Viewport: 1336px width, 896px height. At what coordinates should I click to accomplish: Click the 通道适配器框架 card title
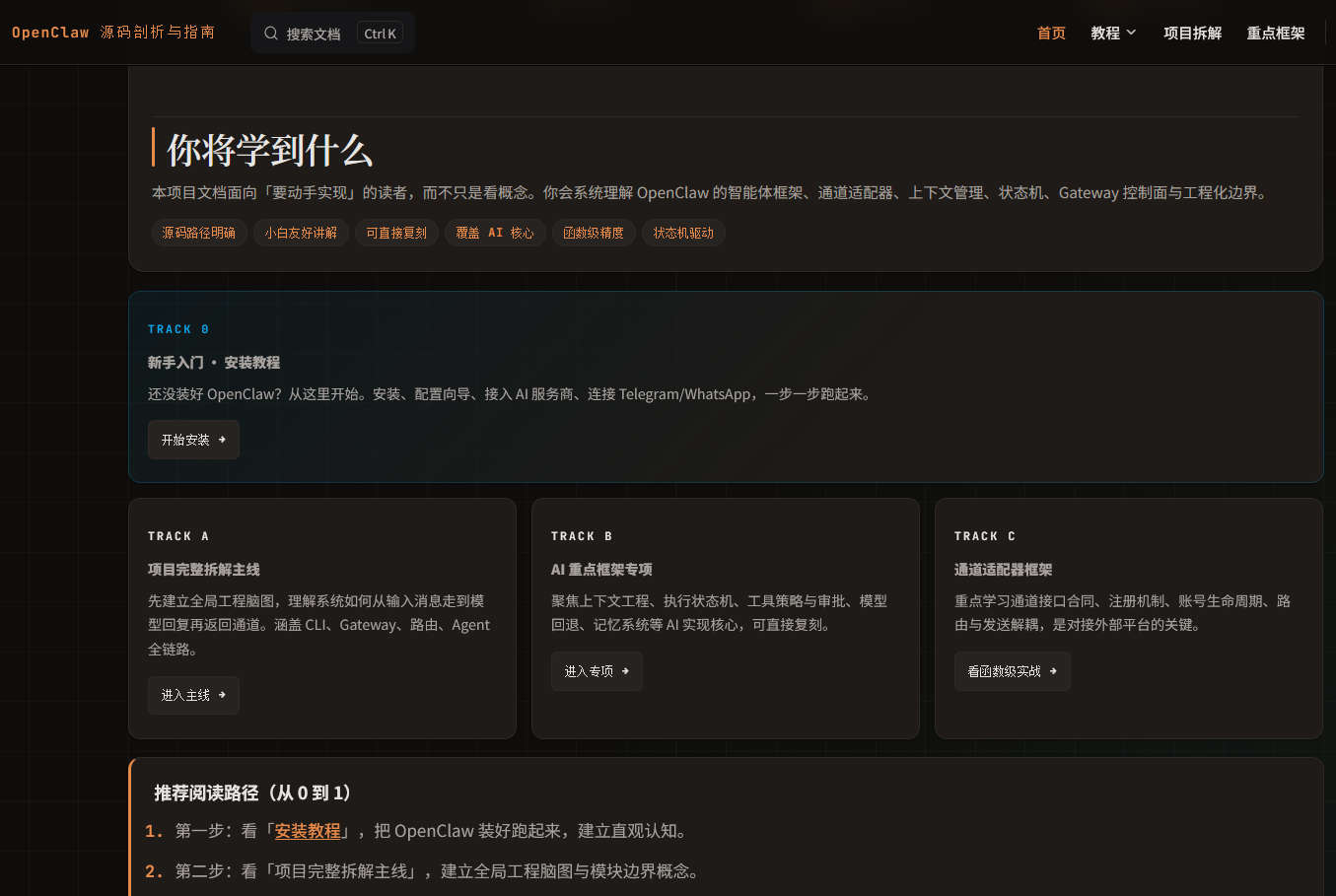point(1004,570)
